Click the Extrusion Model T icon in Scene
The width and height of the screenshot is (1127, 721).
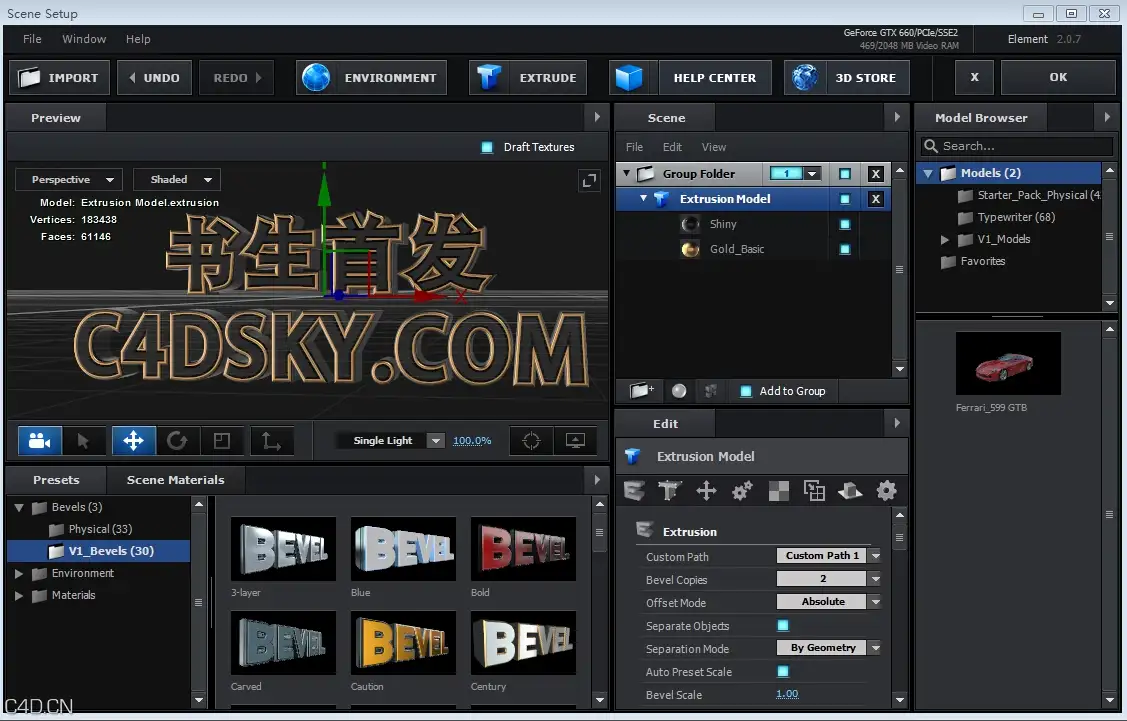click(x=661, y=199)
